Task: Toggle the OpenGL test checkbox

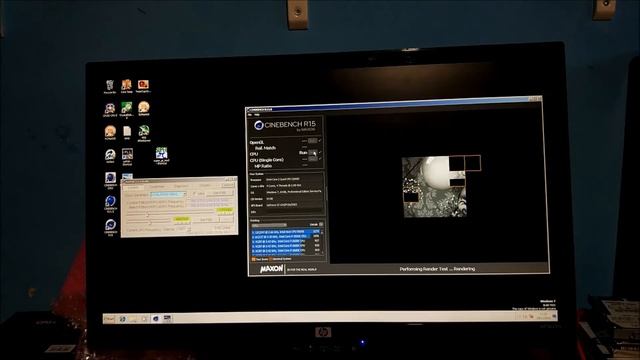Action: click(x=320, y=140)
